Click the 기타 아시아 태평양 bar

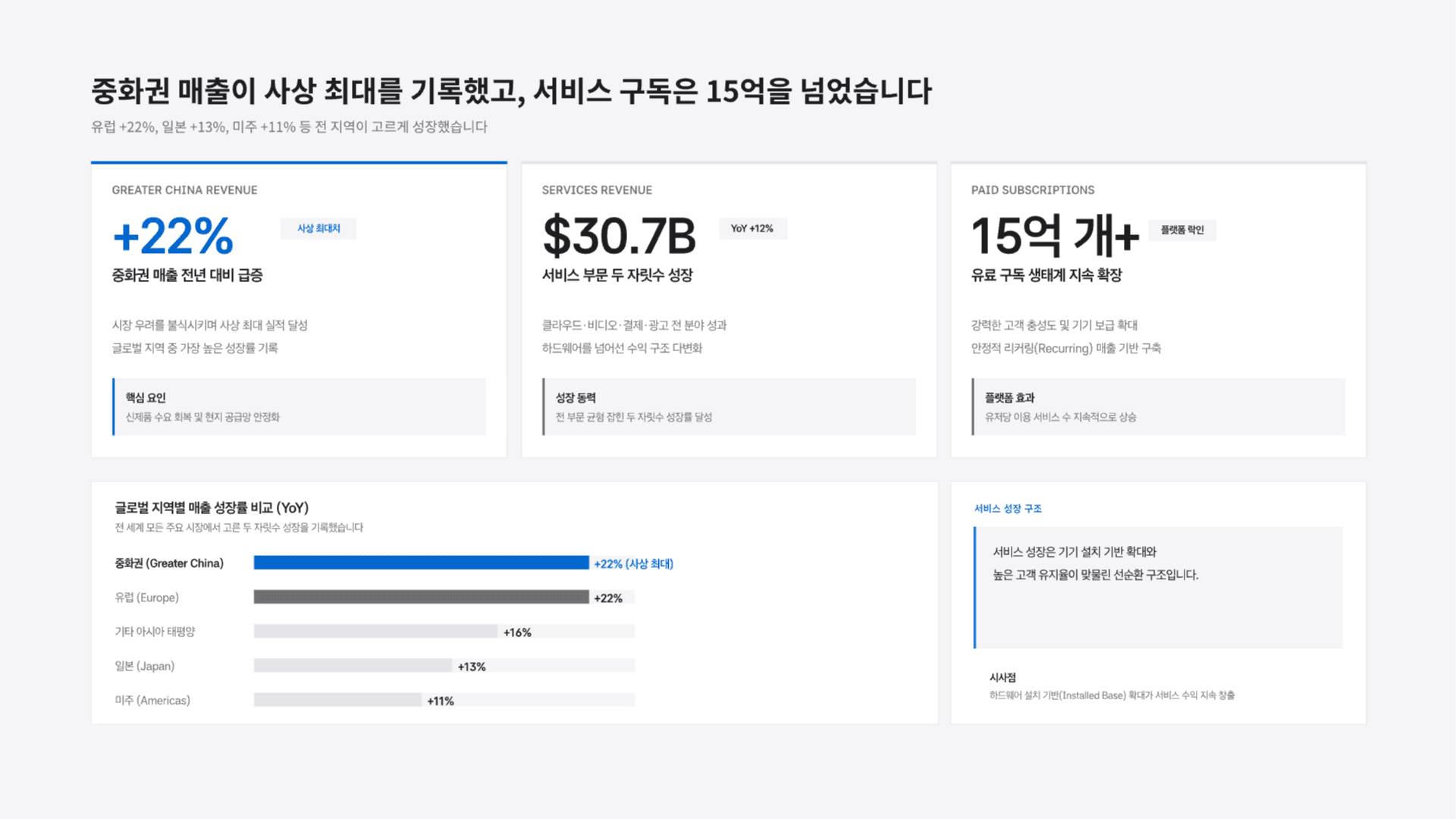pyautogui.click(x=375, y=631)
